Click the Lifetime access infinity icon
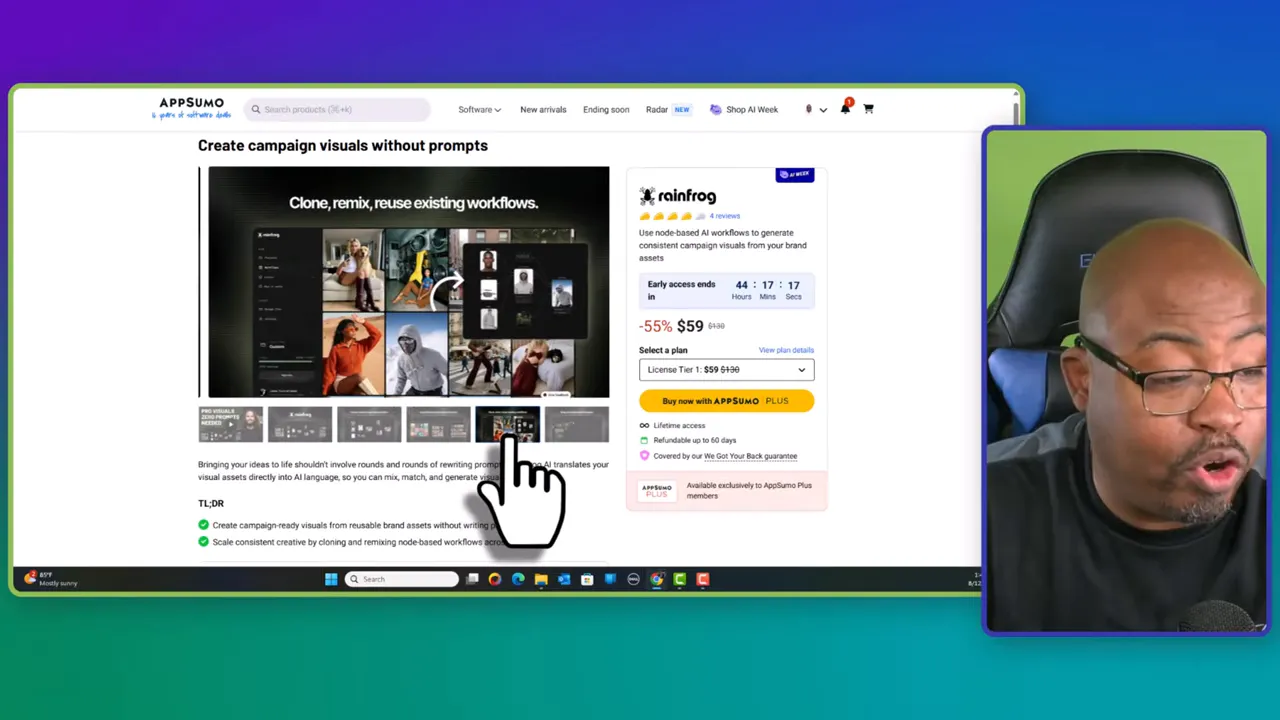This screenshot has height=720, width=1280. click(x=644, y=426)
